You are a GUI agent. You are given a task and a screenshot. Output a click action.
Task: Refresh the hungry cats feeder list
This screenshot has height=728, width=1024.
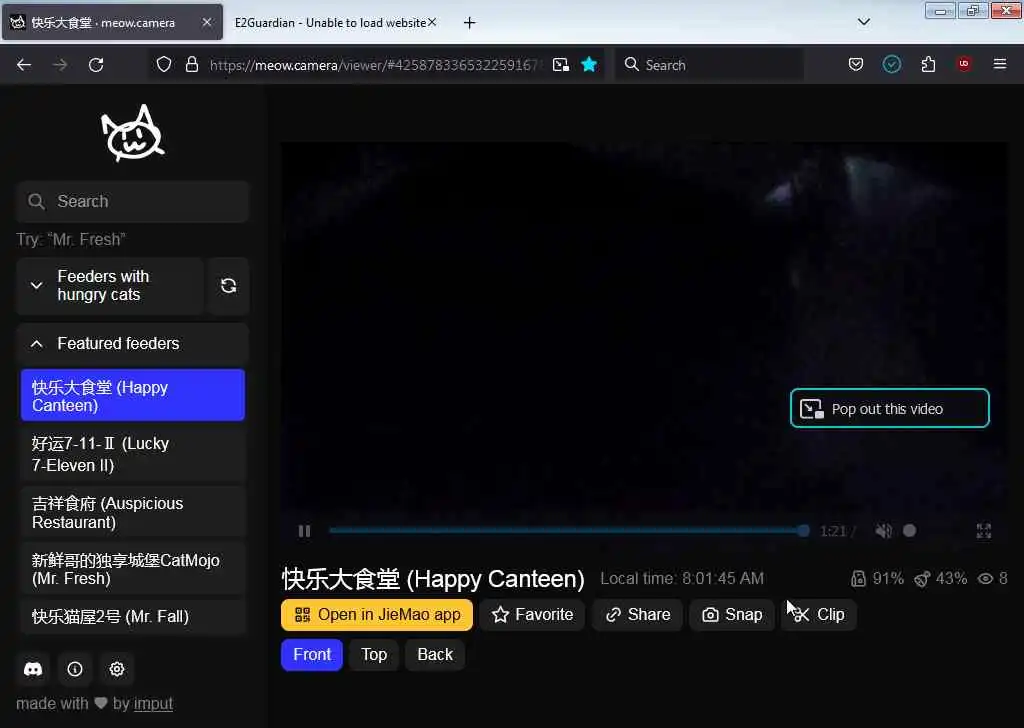tap(228, 286)
